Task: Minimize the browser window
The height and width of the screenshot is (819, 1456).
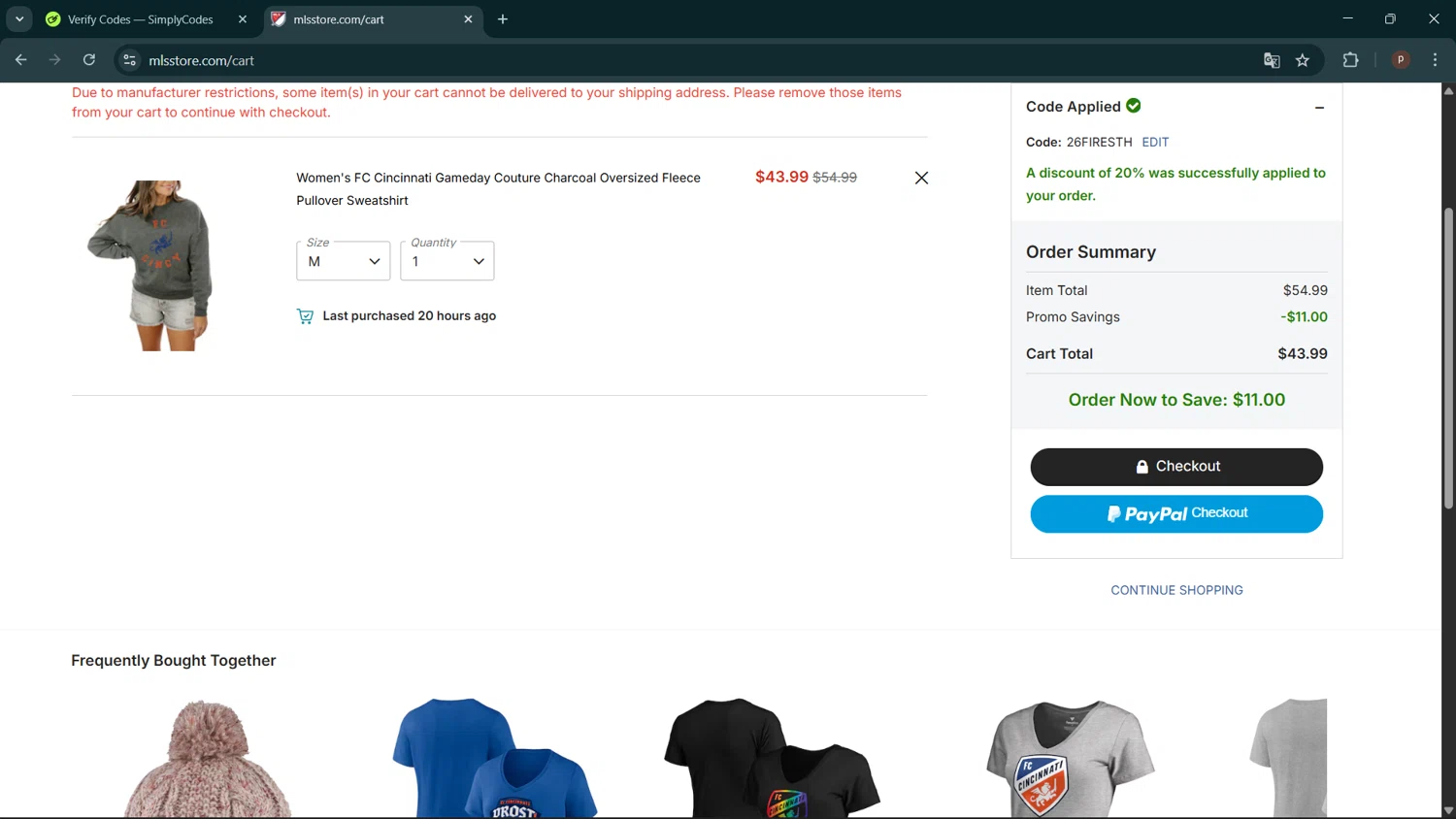Action: click(x=1347, y=19)
